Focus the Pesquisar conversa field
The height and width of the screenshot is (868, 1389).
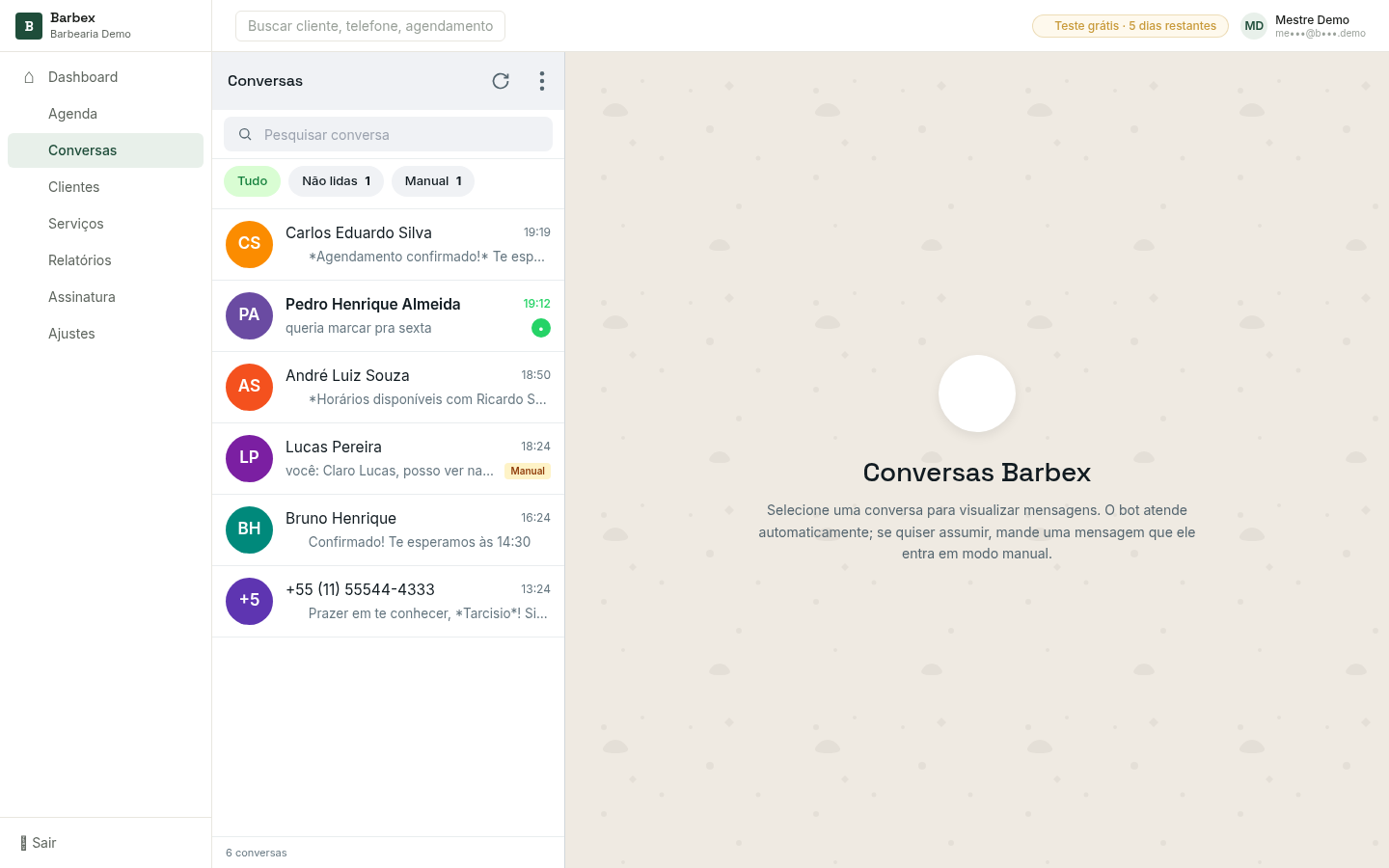click(388, 135)
